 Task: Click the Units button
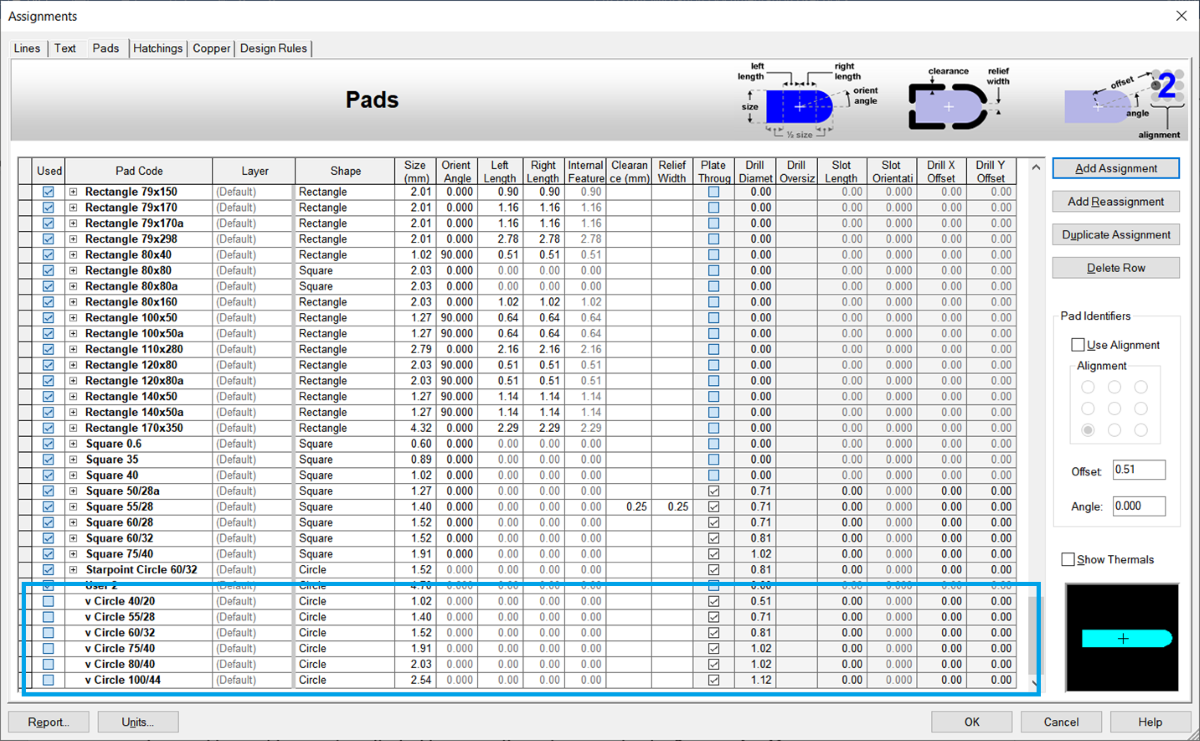click(138, 722)
